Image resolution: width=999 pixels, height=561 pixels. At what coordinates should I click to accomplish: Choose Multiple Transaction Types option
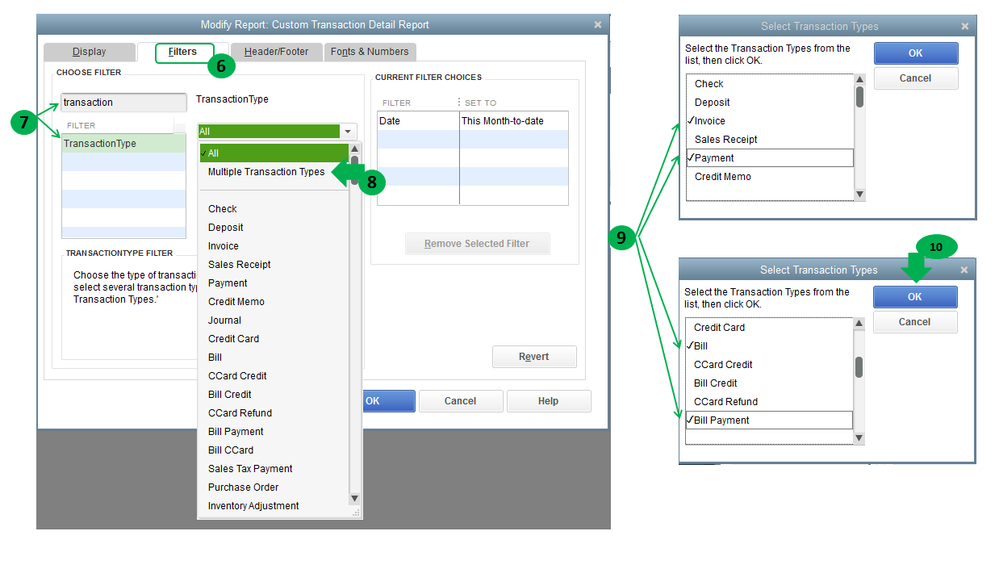coord(266,172)
